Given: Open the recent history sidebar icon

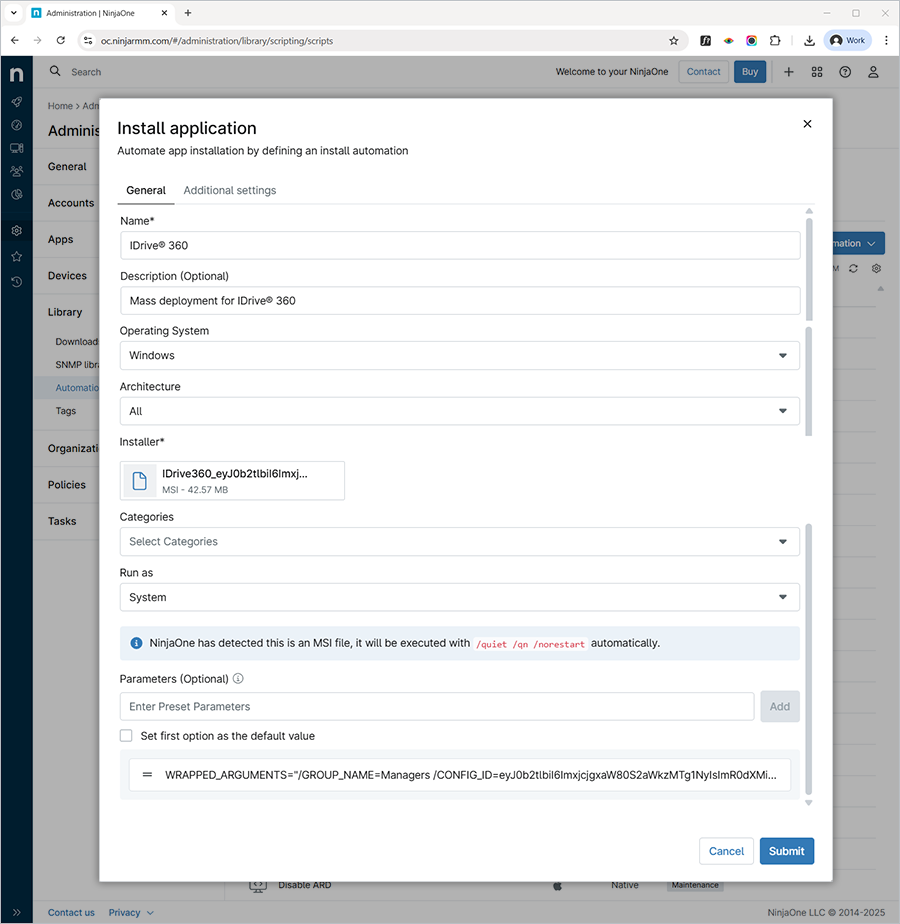Looking at the screenshot, I should coord(17,282).
